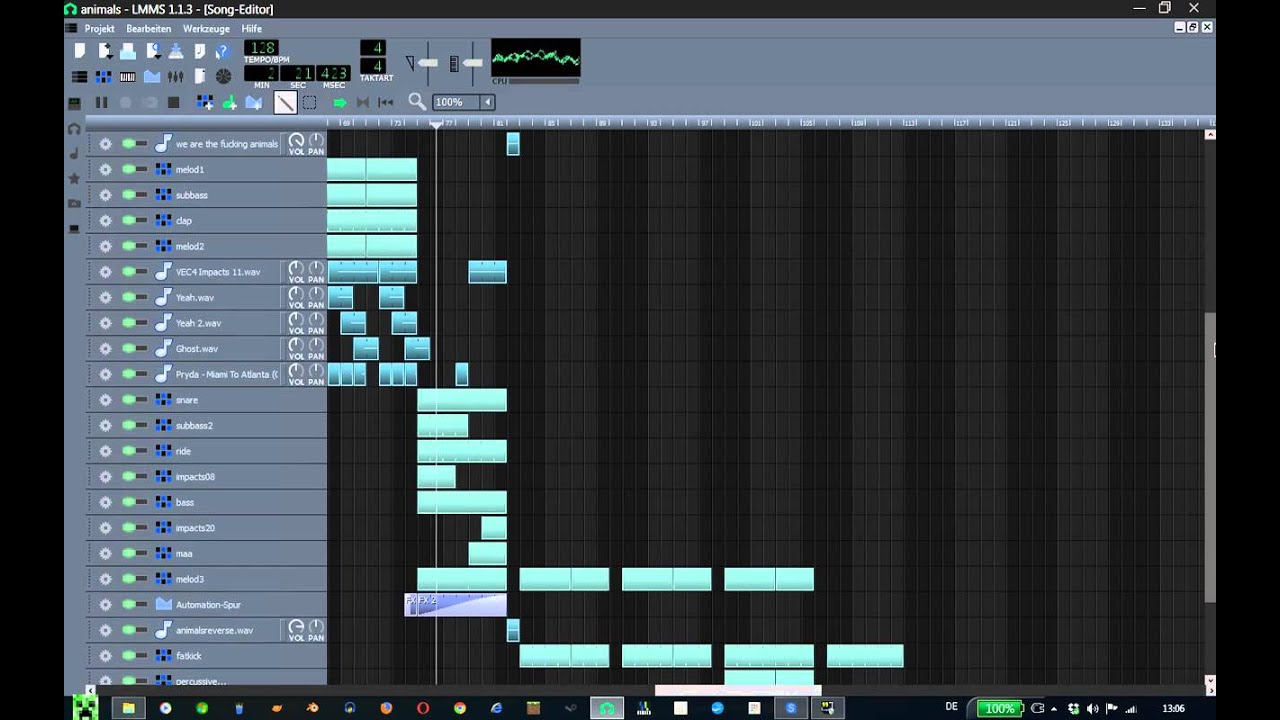
Task: Open My Presets star sidebar tab
Action: tap(73, 178)
